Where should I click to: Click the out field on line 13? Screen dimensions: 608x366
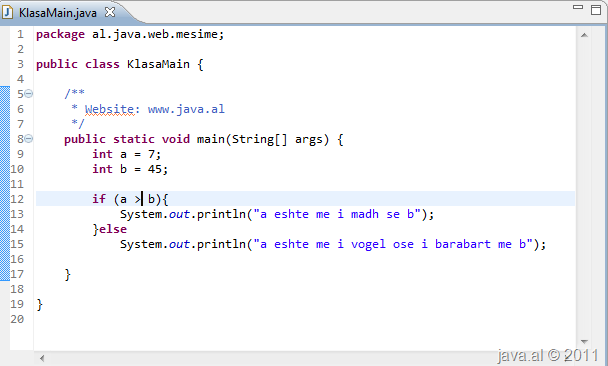point(179,214)
